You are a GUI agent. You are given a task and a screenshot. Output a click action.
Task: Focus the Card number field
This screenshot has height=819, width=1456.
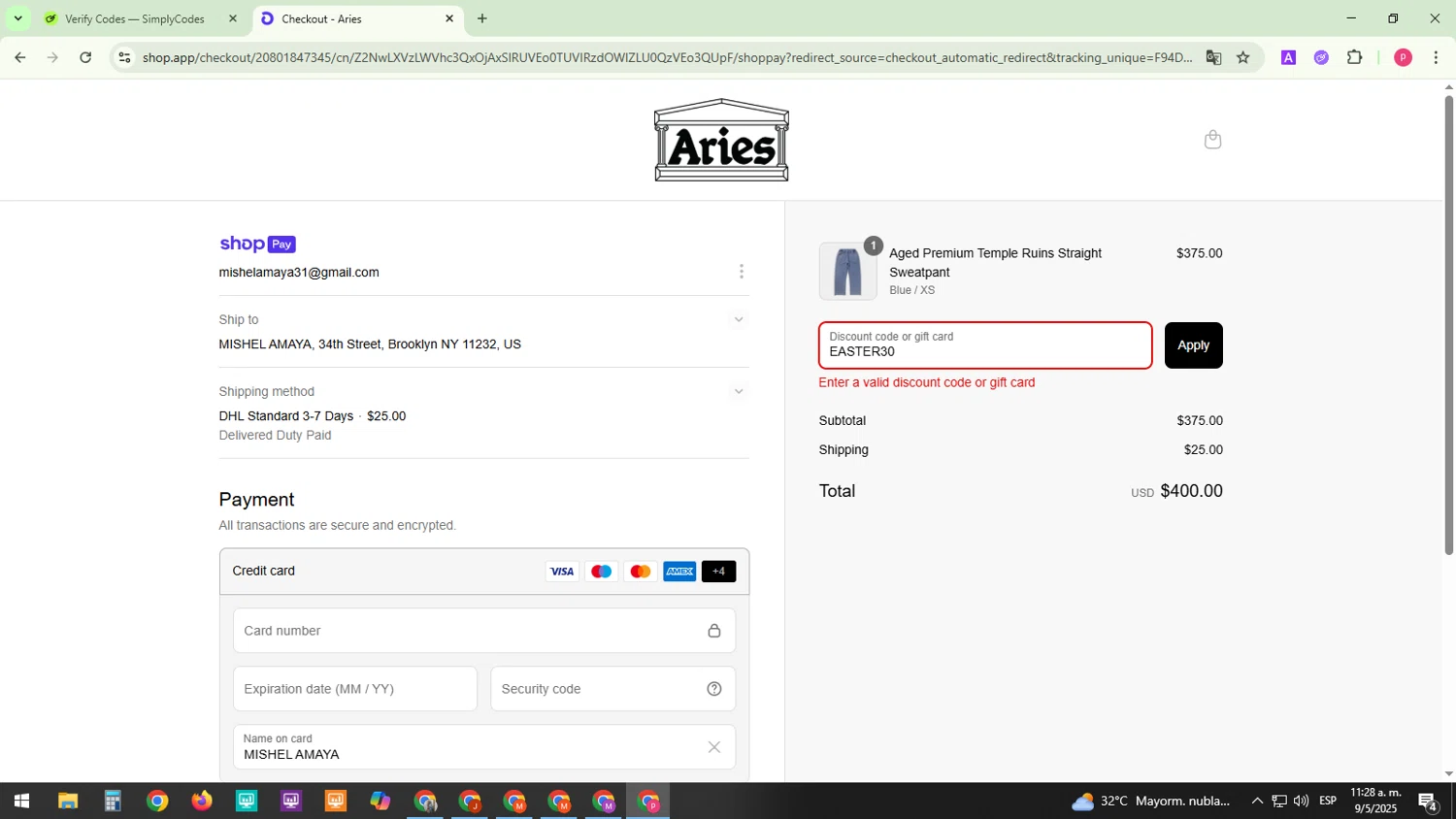point(484,631)
